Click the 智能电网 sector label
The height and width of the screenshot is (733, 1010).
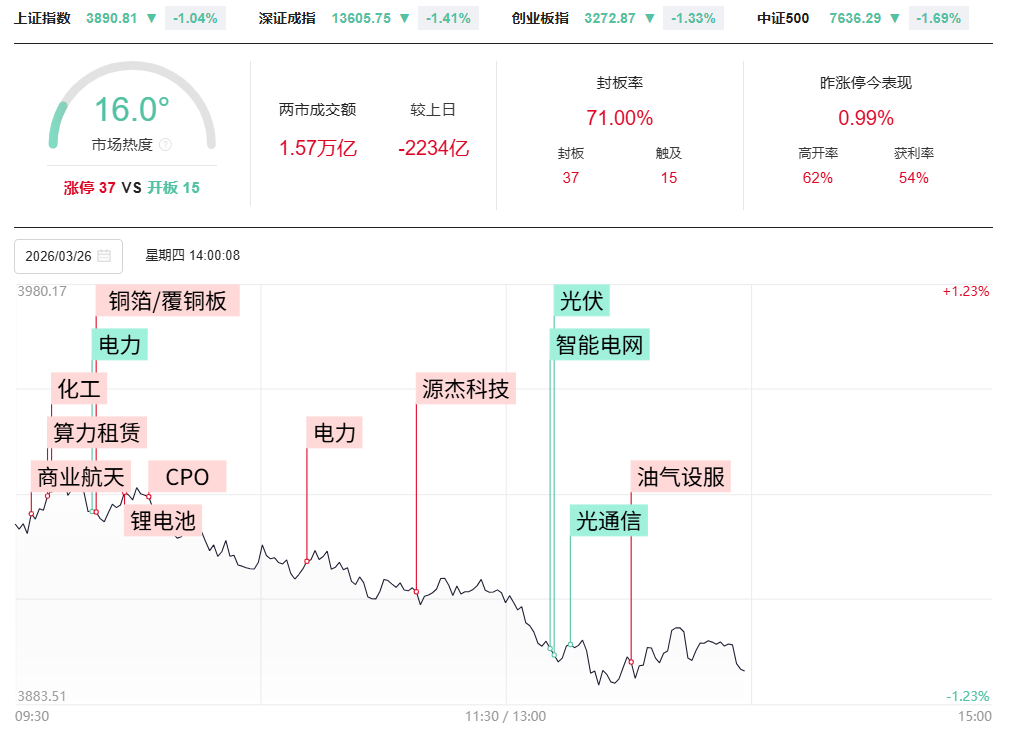pyautogui.click(x=600, y=345)
